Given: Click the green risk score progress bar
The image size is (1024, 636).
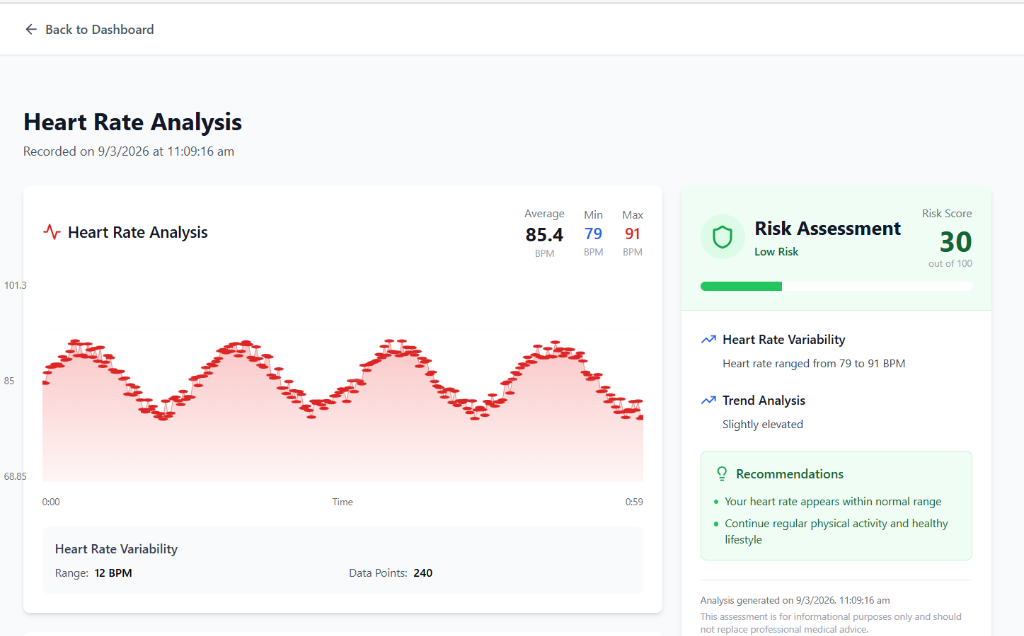Looking at the screenshot, I should click(x=836, y=286).
